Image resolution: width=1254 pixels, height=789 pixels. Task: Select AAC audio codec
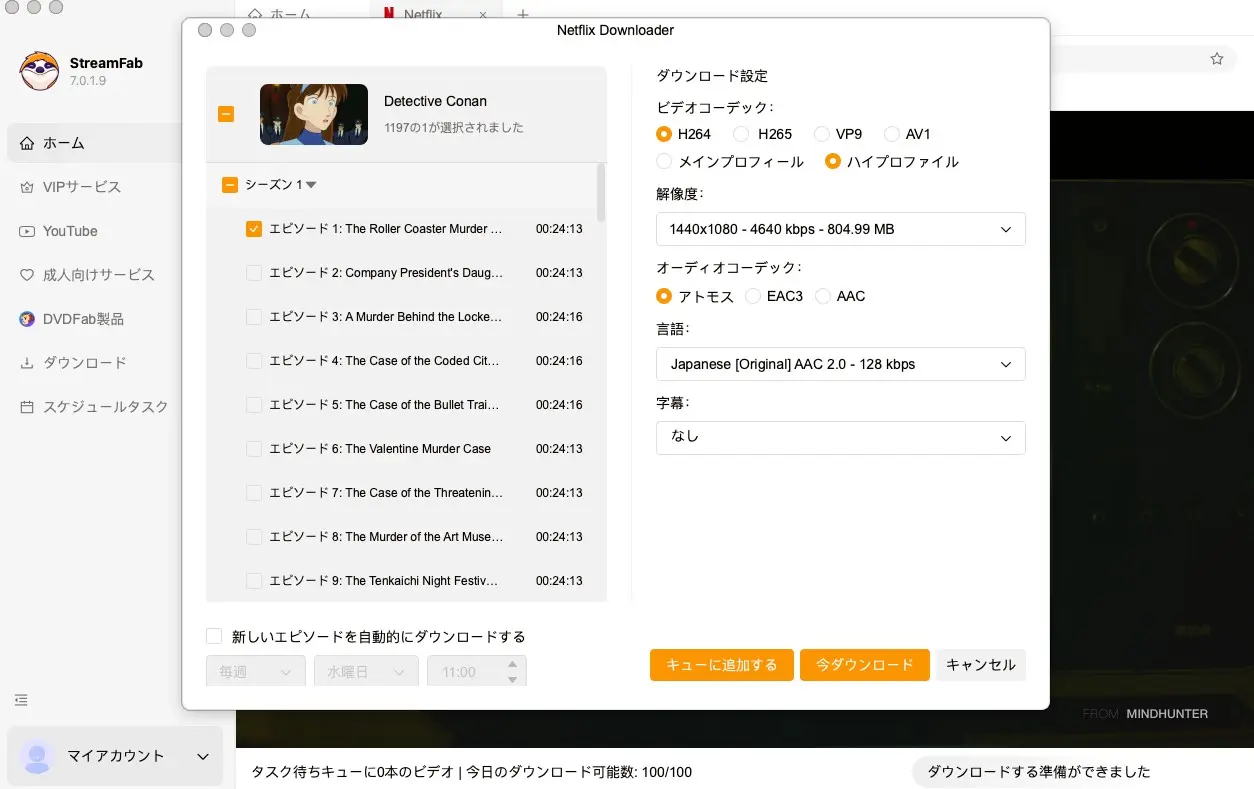tap(823, 296)
